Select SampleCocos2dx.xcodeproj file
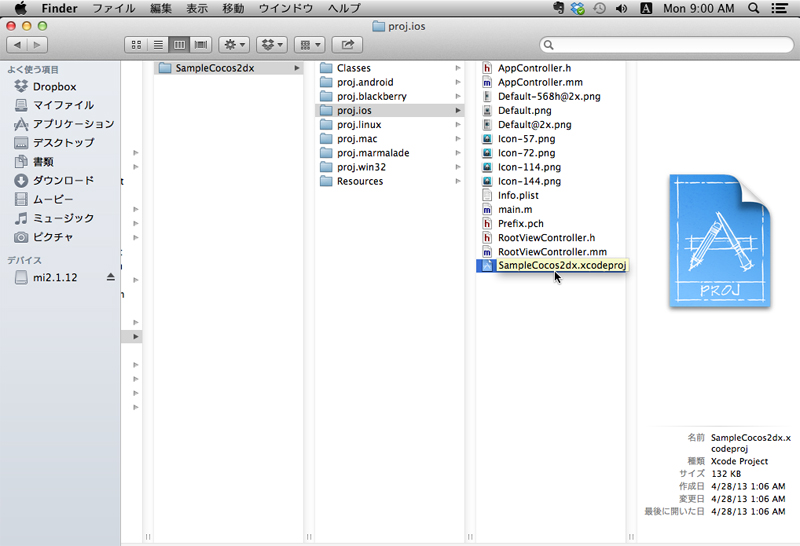Image resolution: width=800 pixels, height=546 pixels. 552,265
